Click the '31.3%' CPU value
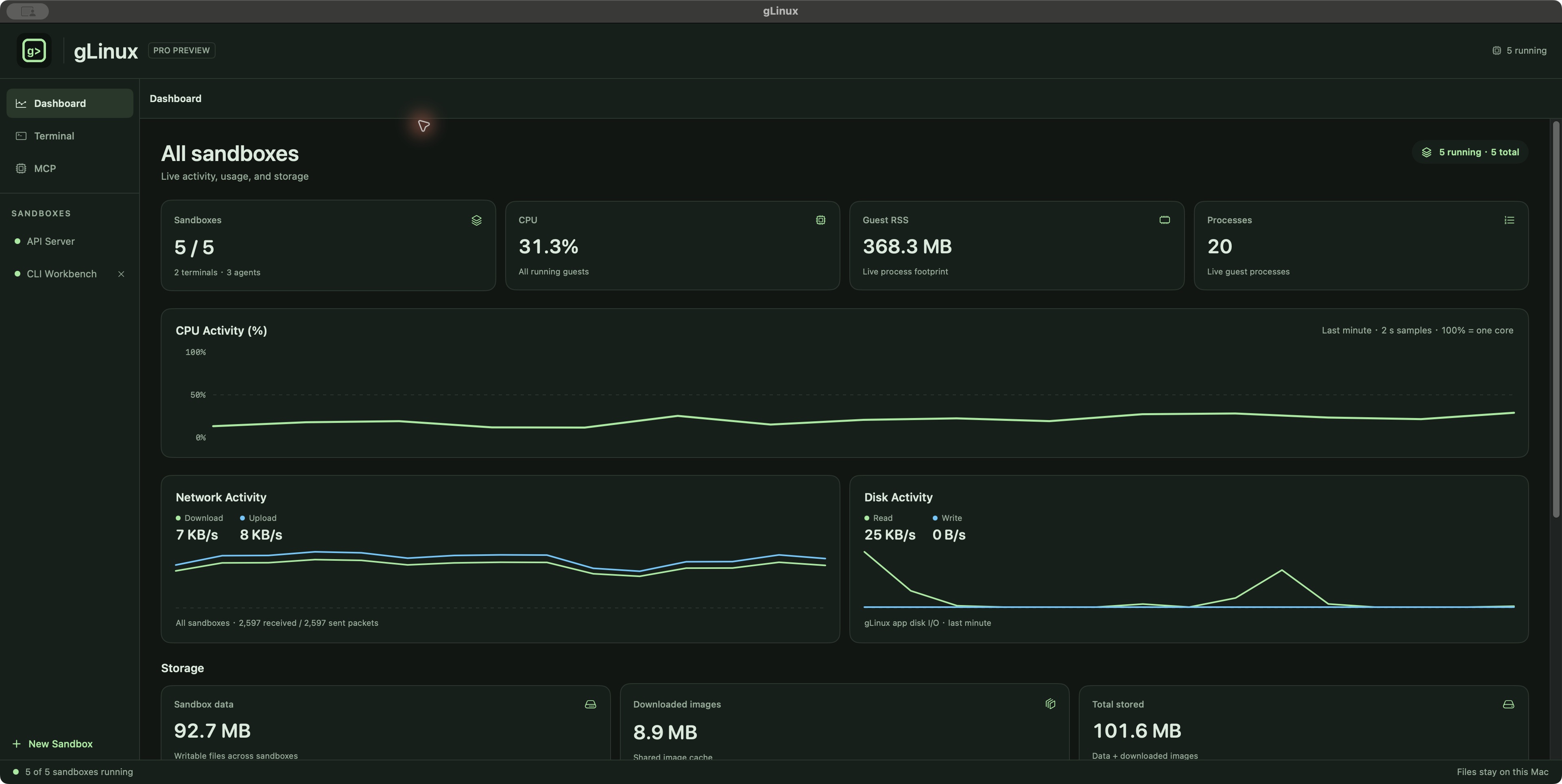The width and height of the screenshot is (1562, 784). click(548, 247)
